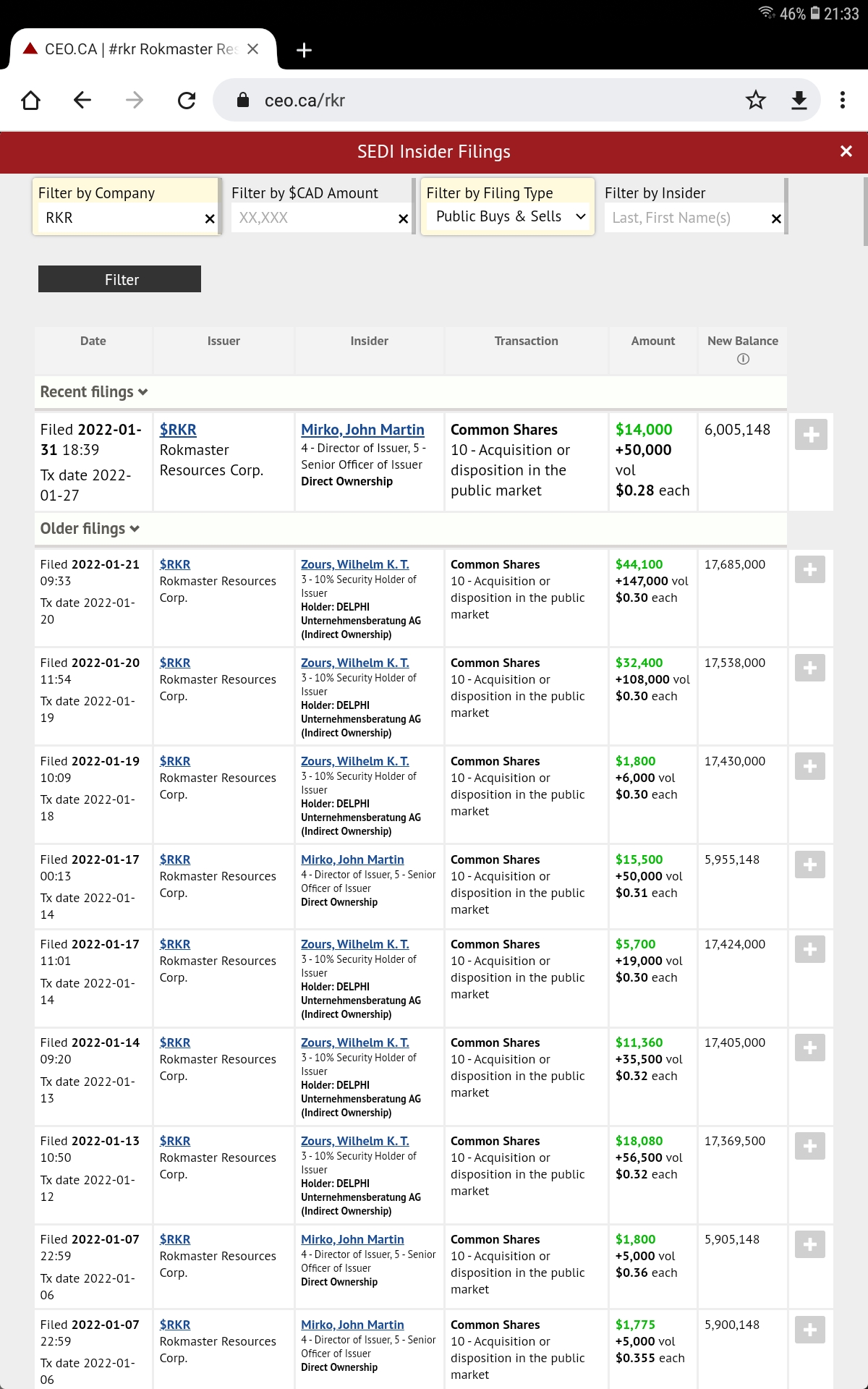868x1389 pixels.
Task: Collapse the Older filings section
Action: coord(90,529)
